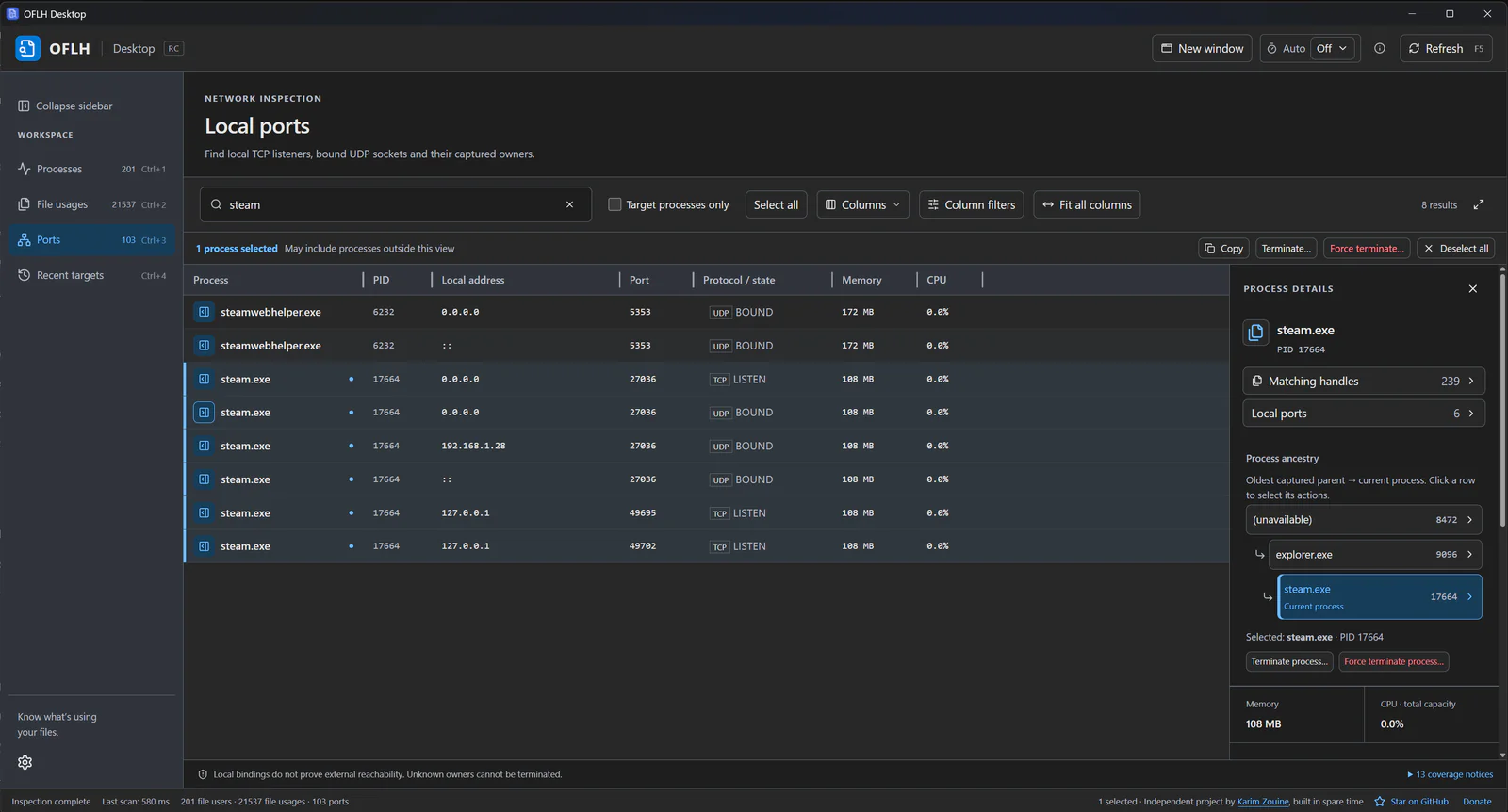This screenshot has height=812, width=1508.
Task: Click the Copy button
Action: click(1223, 249)
